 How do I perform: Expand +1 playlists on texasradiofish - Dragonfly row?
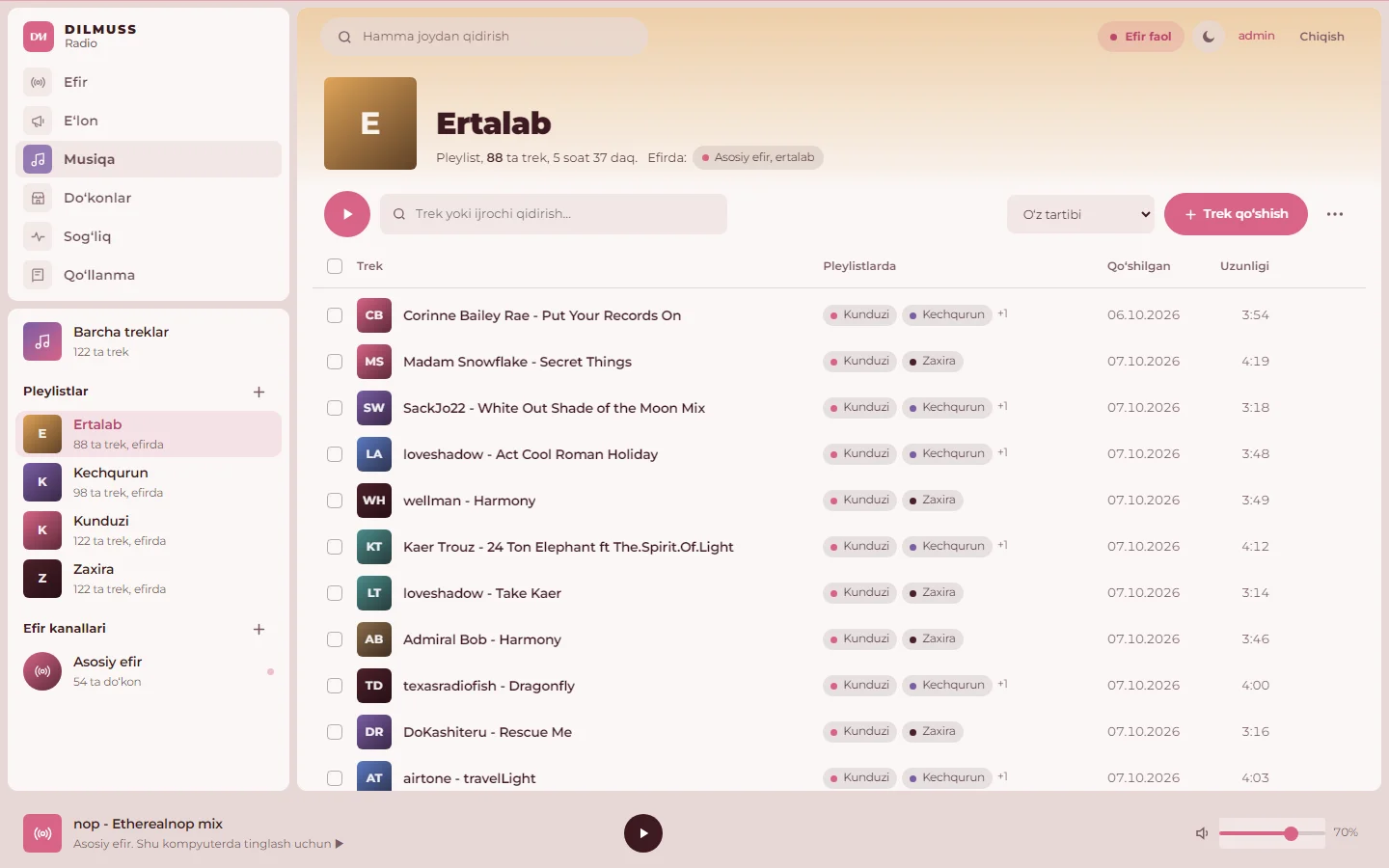tap(1003, 685)
